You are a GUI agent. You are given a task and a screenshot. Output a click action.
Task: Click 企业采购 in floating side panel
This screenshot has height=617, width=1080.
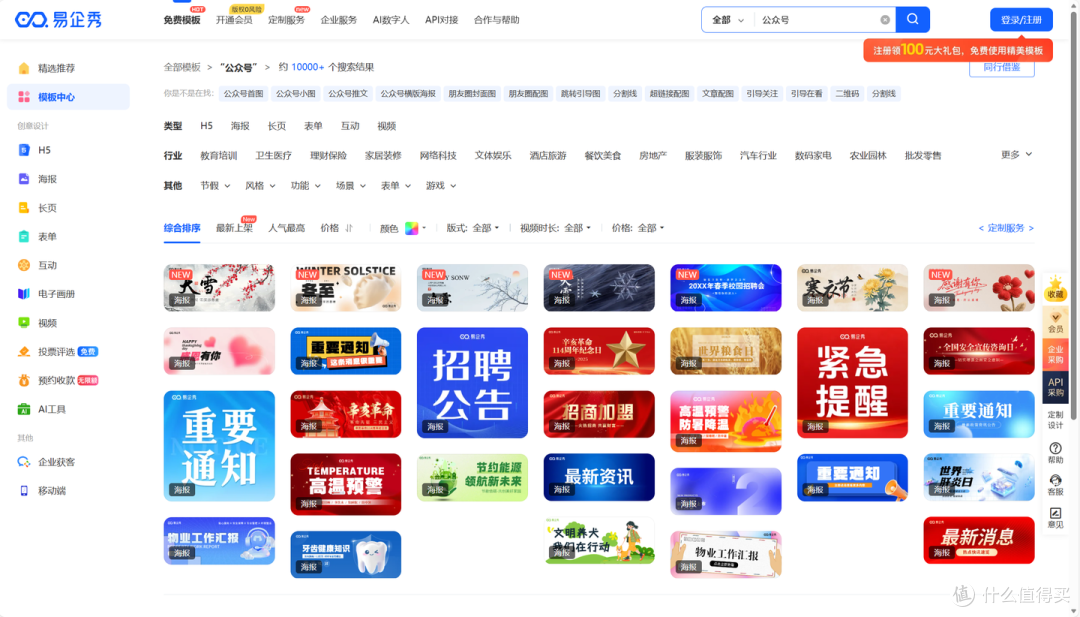click(x=1055, y=355)
